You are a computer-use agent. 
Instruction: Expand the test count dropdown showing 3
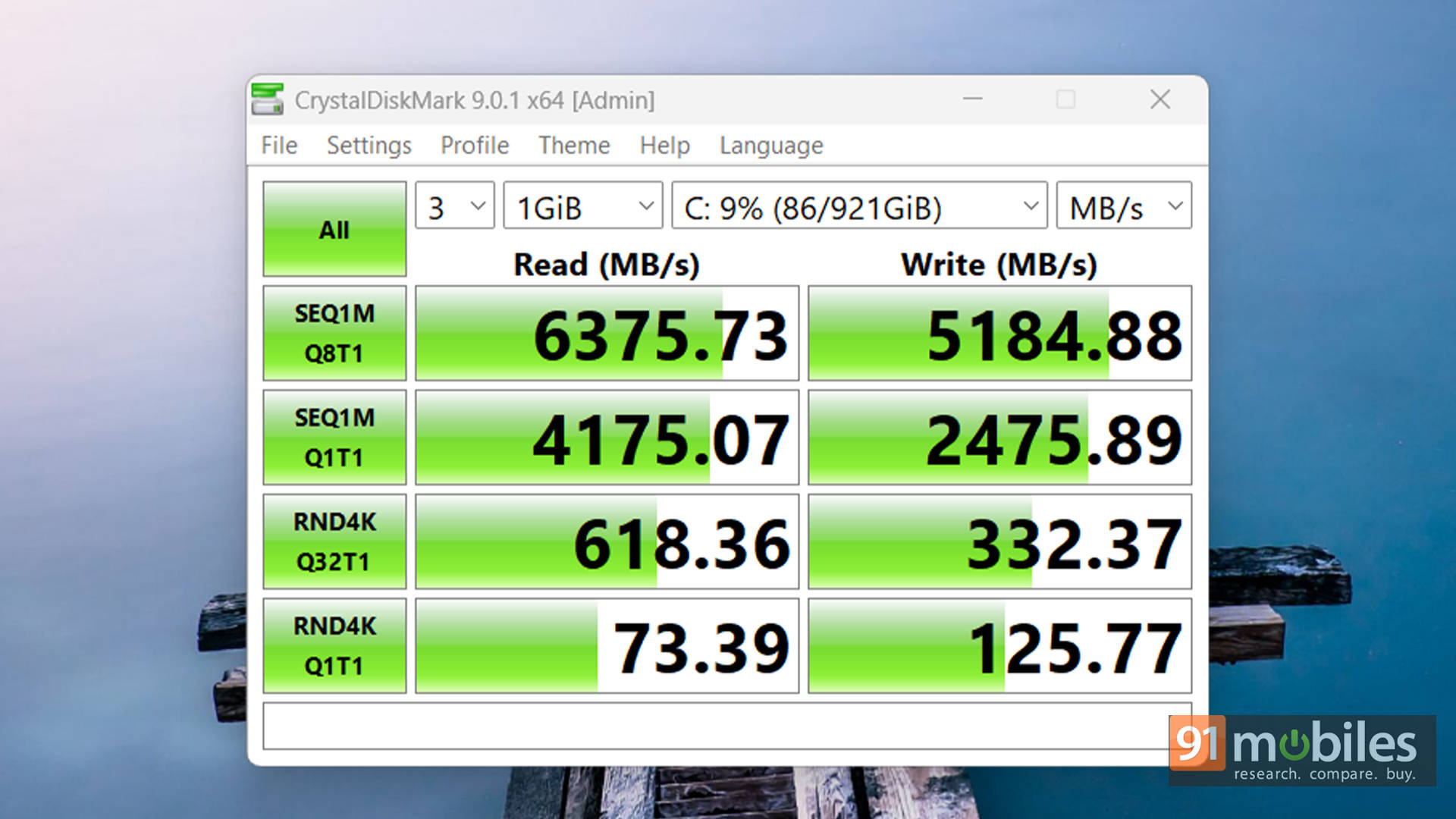coord(455,206)
